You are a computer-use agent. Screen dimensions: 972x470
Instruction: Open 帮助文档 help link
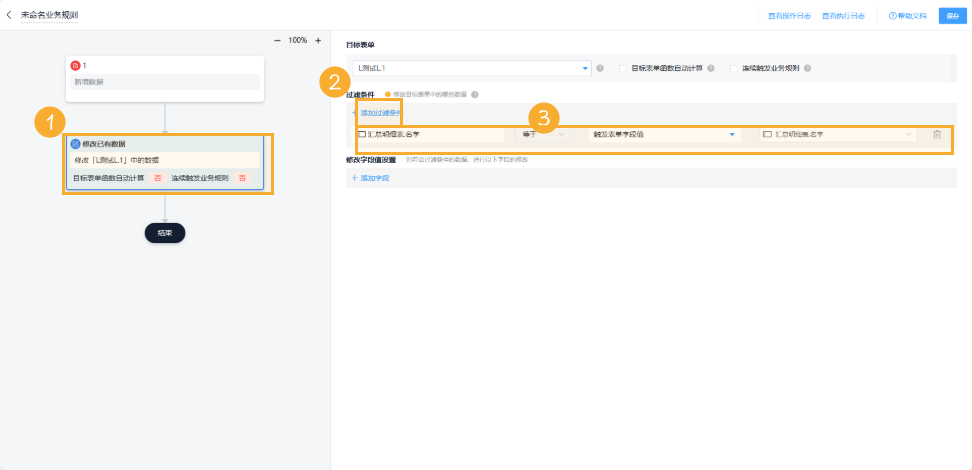tap(908, 16)
